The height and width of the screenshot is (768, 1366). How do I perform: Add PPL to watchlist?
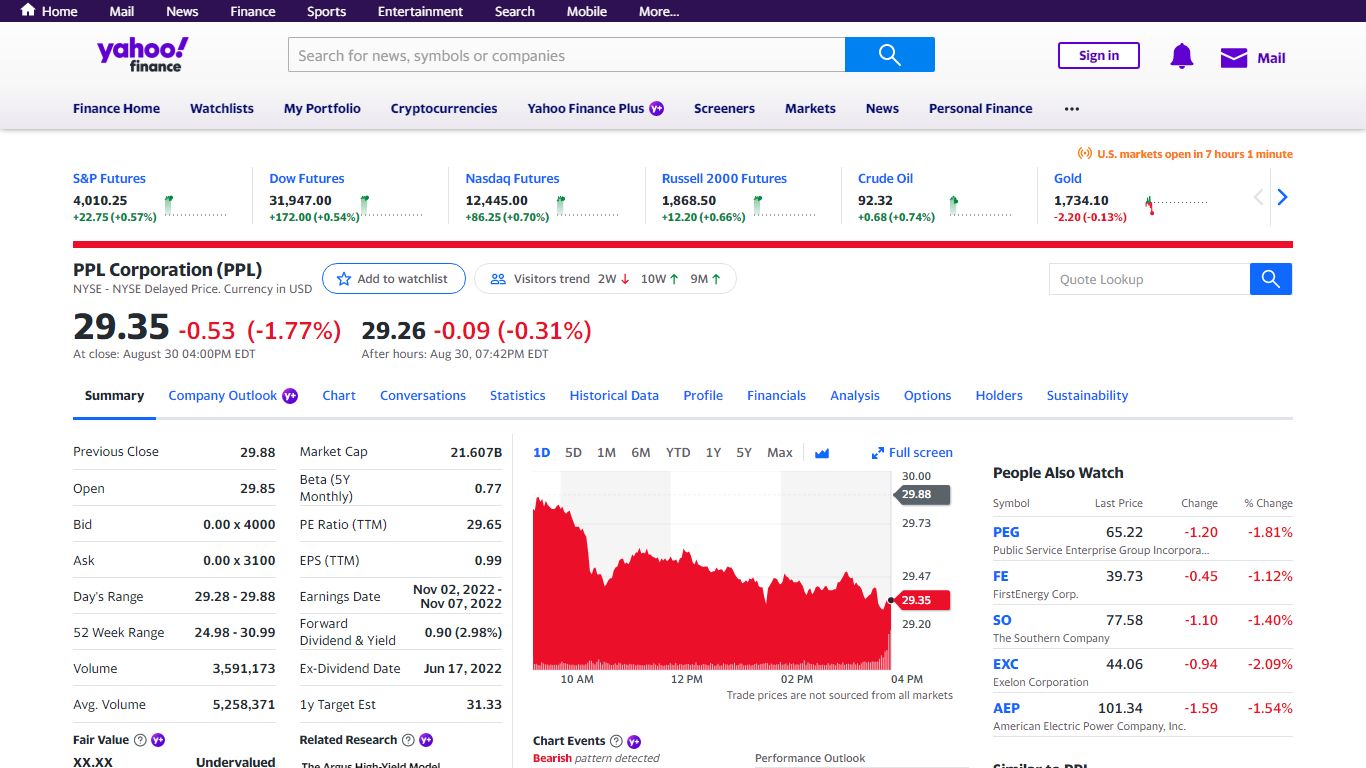tap(394, 279)
